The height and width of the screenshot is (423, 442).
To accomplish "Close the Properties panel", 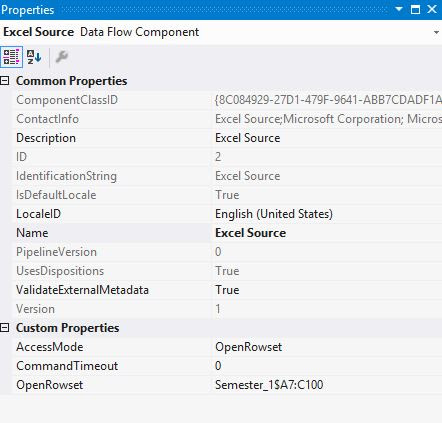I will 432,9.
